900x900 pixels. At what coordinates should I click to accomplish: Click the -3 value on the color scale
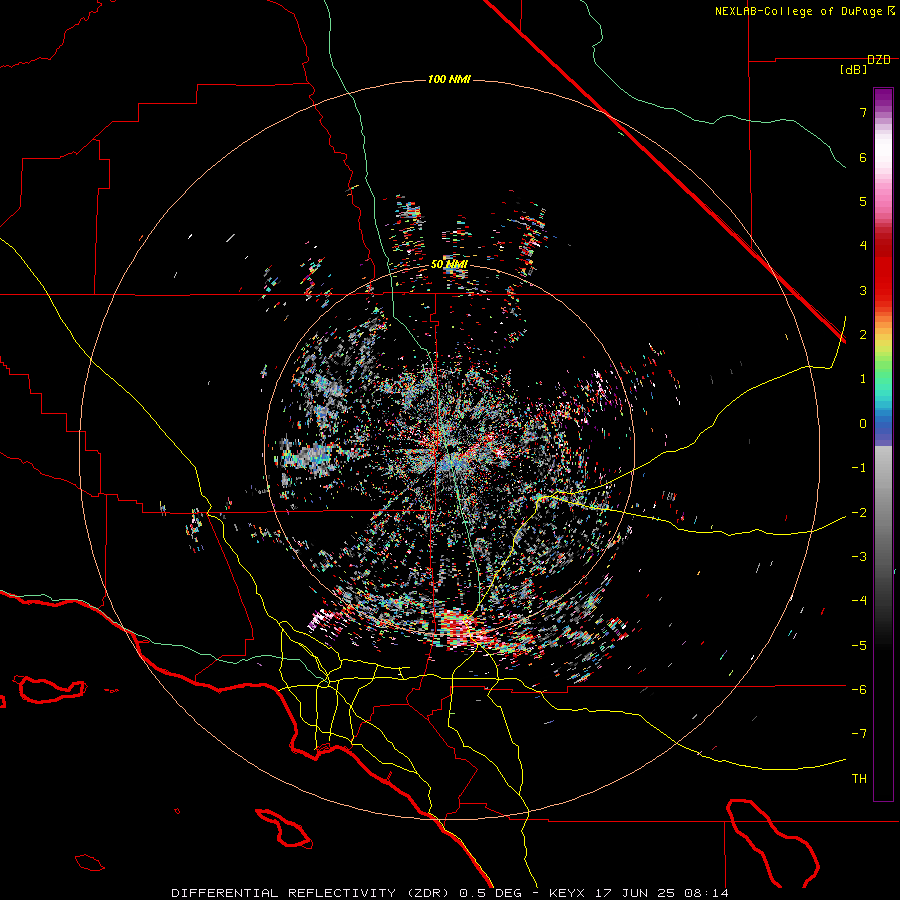tap(859, 557)
